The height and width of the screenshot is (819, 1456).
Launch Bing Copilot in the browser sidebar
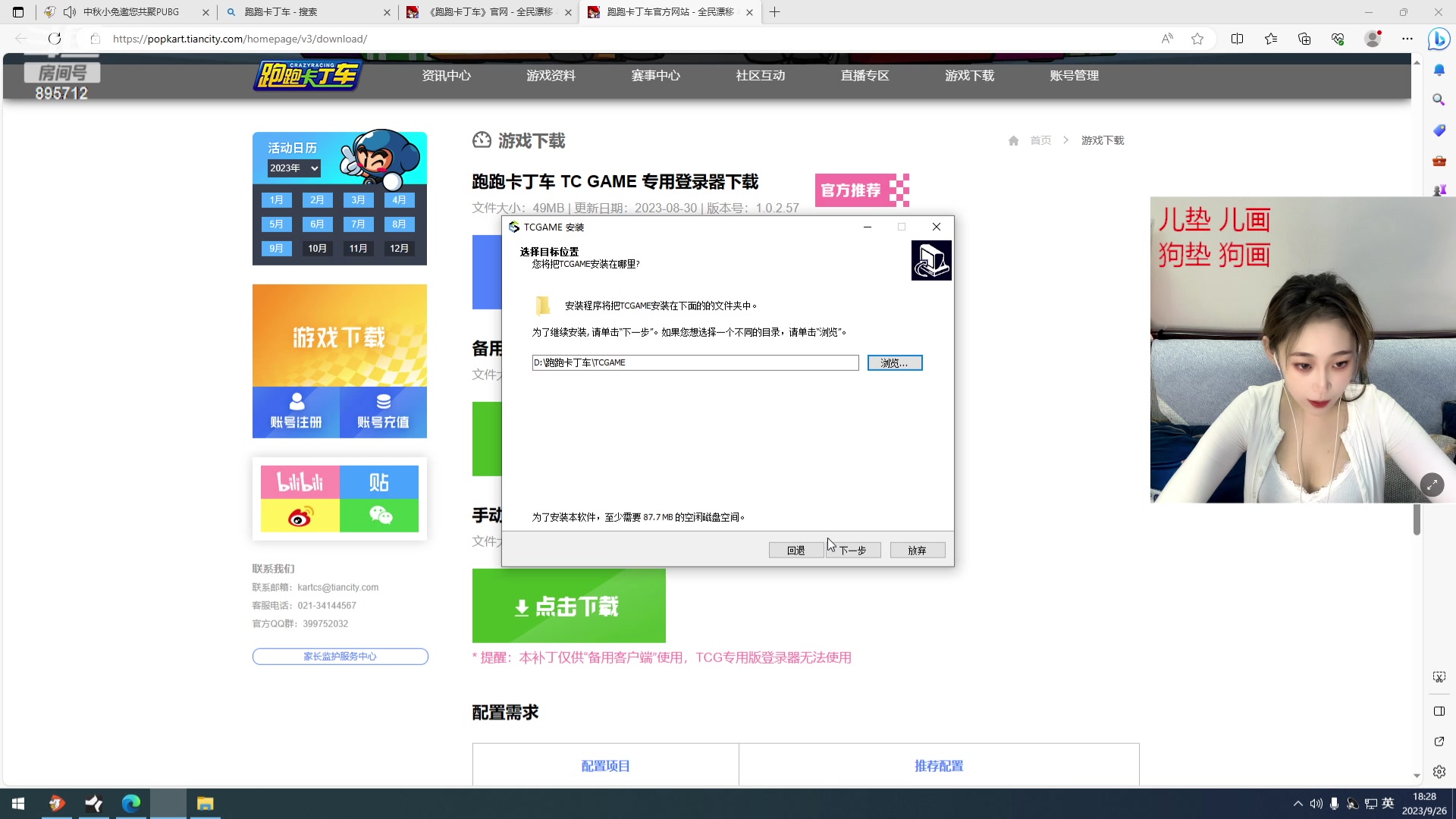1439,39
